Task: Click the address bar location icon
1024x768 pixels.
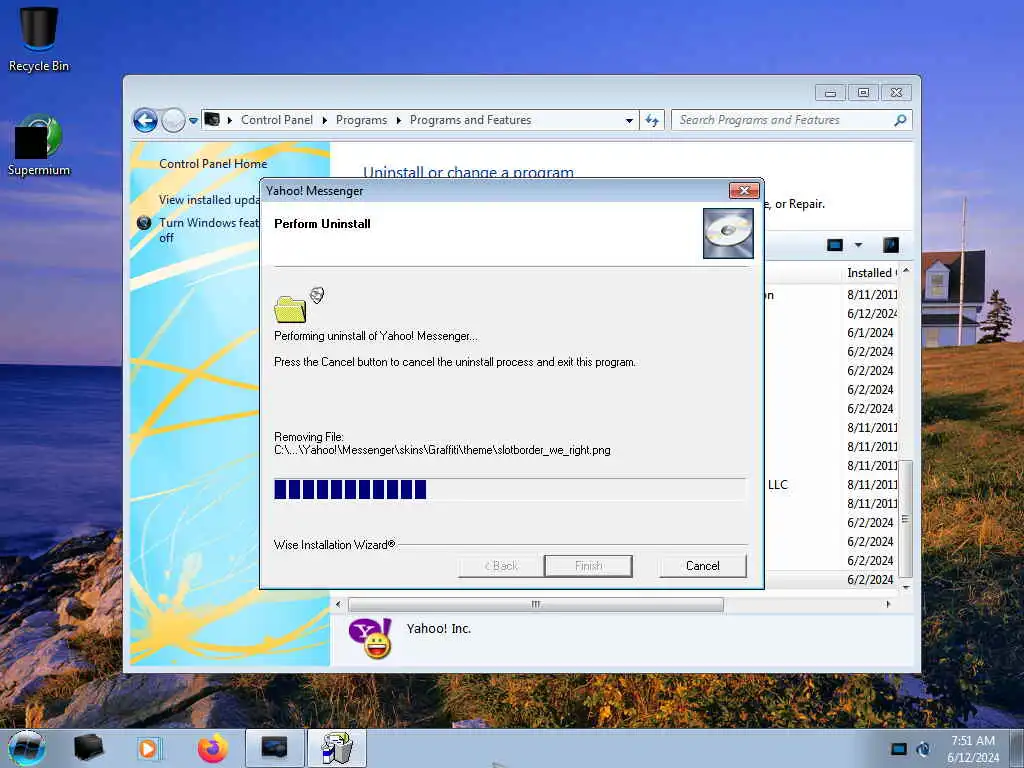Action: 212,120
